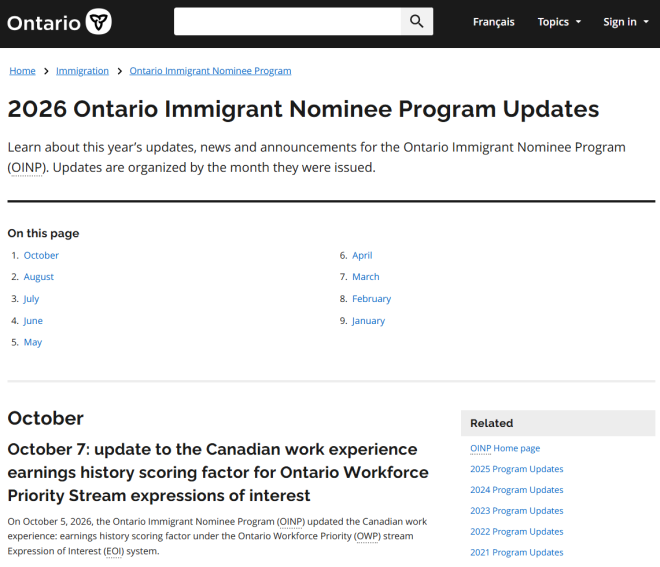
Task: Click the OINP abbreviation in intro paragraph
Action: [x=27, y=168]
